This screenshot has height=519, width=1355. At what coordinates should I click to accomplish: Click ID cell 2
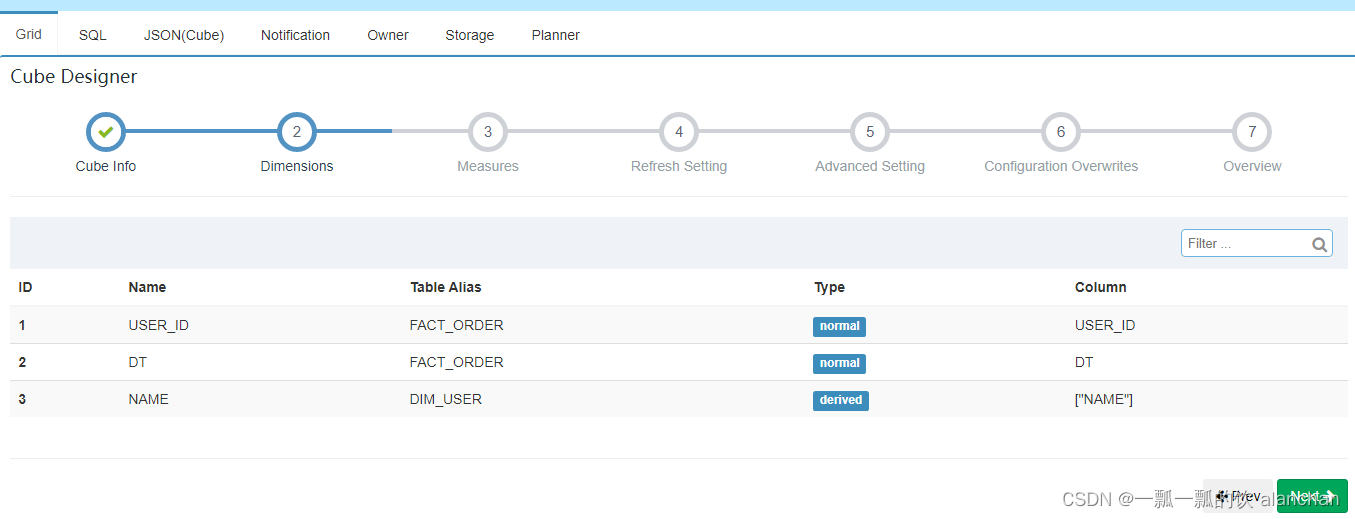[22, 362]
